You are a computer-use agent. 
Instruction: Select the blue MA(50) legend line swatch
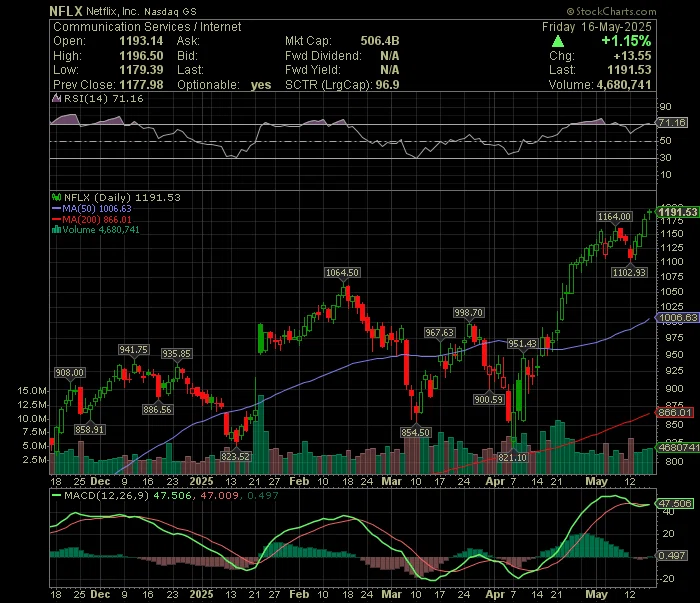pos(56,208)
